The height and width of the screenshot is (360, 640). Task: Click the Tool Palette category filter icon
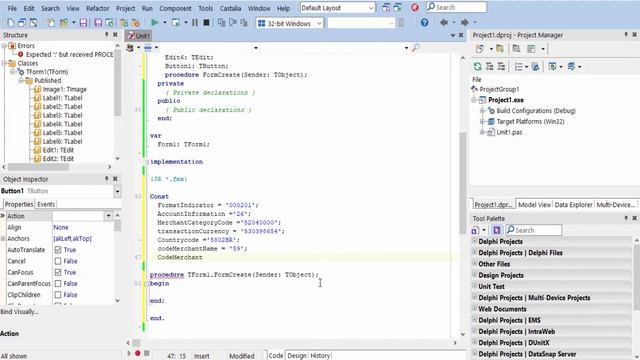(497, 230)
